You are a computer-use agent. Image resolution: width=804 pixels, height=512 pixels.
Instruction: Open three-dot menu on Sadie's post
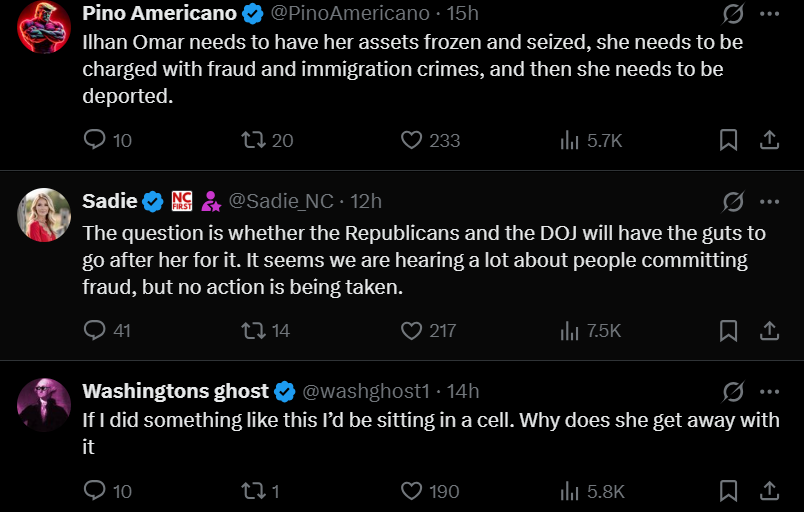click(x=769, y=201)
